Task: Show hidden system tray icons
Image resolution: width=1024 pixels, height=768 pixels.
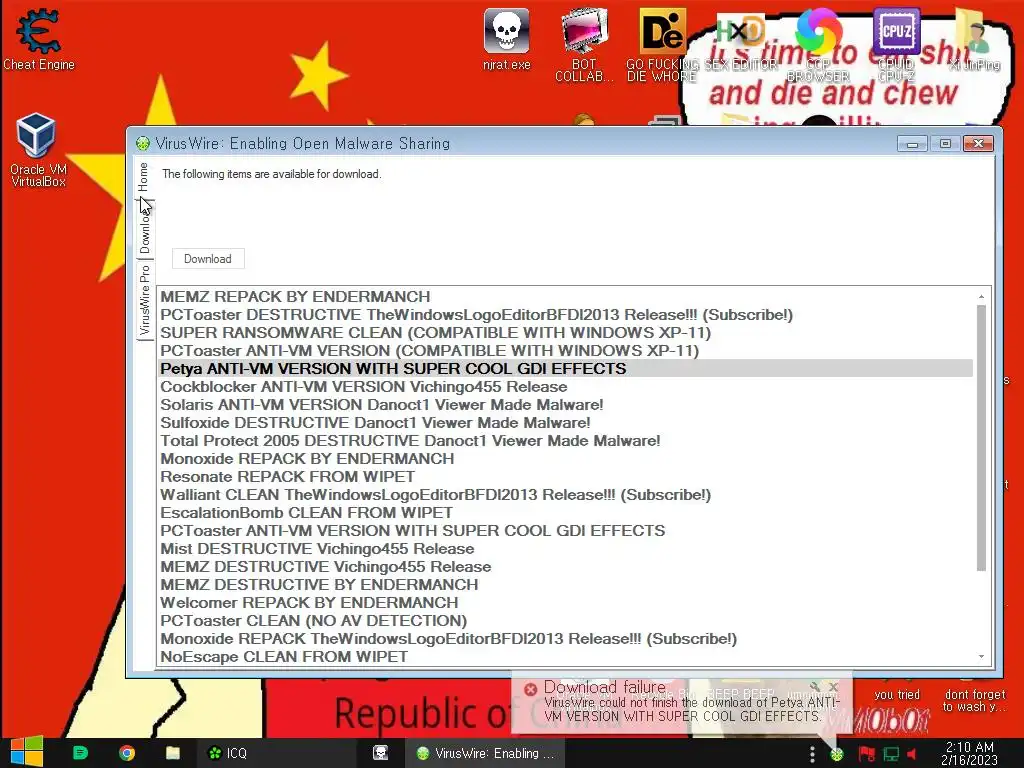Action: [x=812, y=754]
